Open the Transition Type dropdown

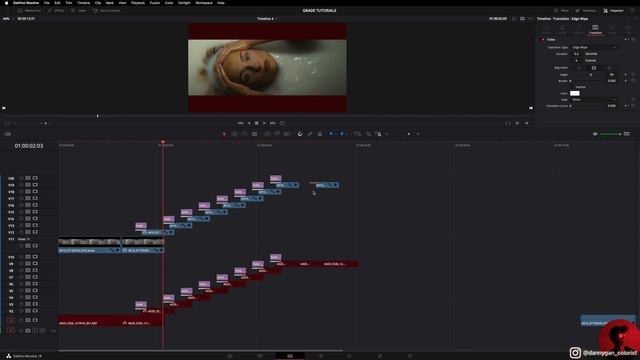pos(594,47)
